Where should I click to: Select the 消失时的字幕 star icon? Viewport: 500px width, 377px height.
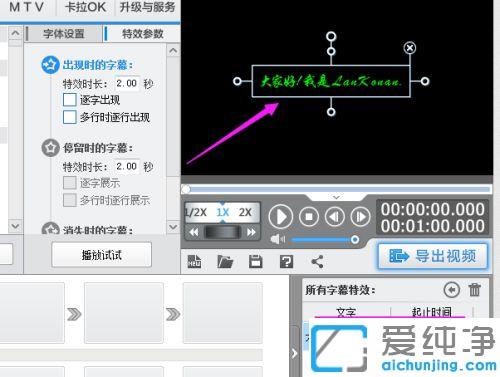(50, 228)
